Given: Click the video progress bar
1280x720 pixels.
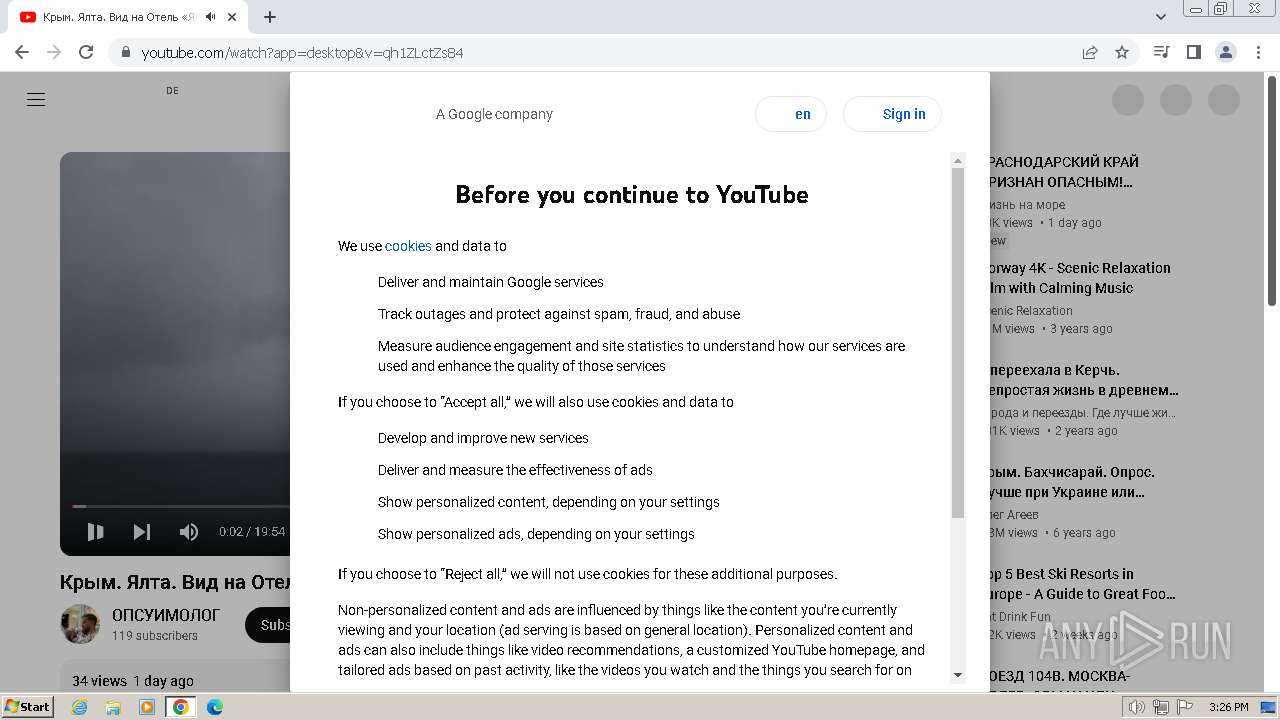Looking at the screenshot, I should point(181,506).
